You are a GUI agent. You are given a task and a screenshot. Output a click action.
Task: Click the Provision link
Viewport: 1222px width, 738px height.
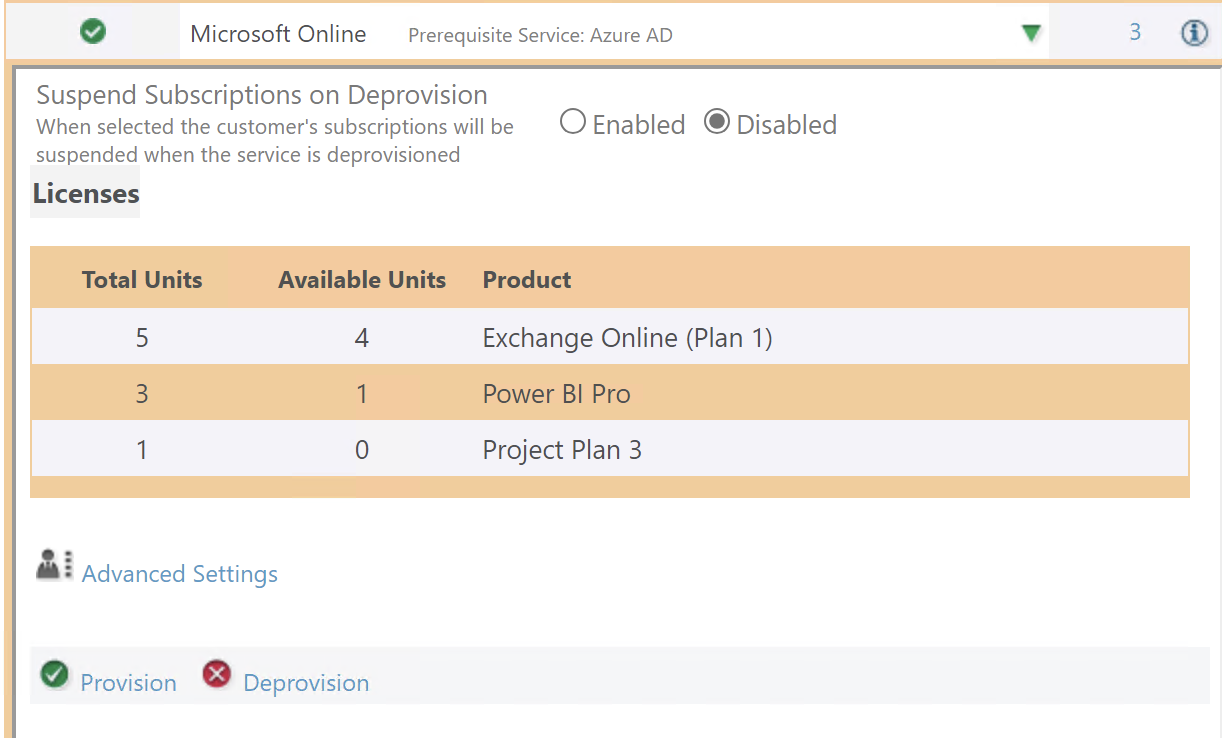(128, 683)
